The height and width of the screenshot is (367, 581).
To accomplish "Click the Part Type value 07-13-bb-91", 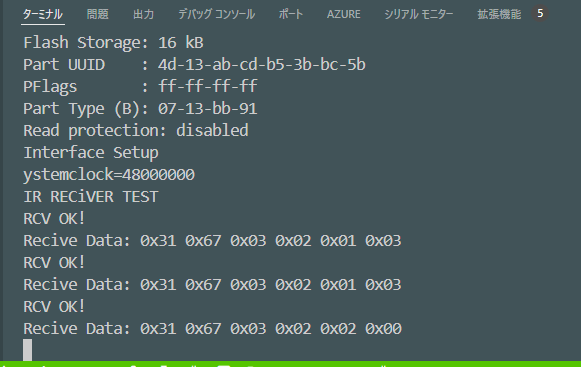I will 208,109.
